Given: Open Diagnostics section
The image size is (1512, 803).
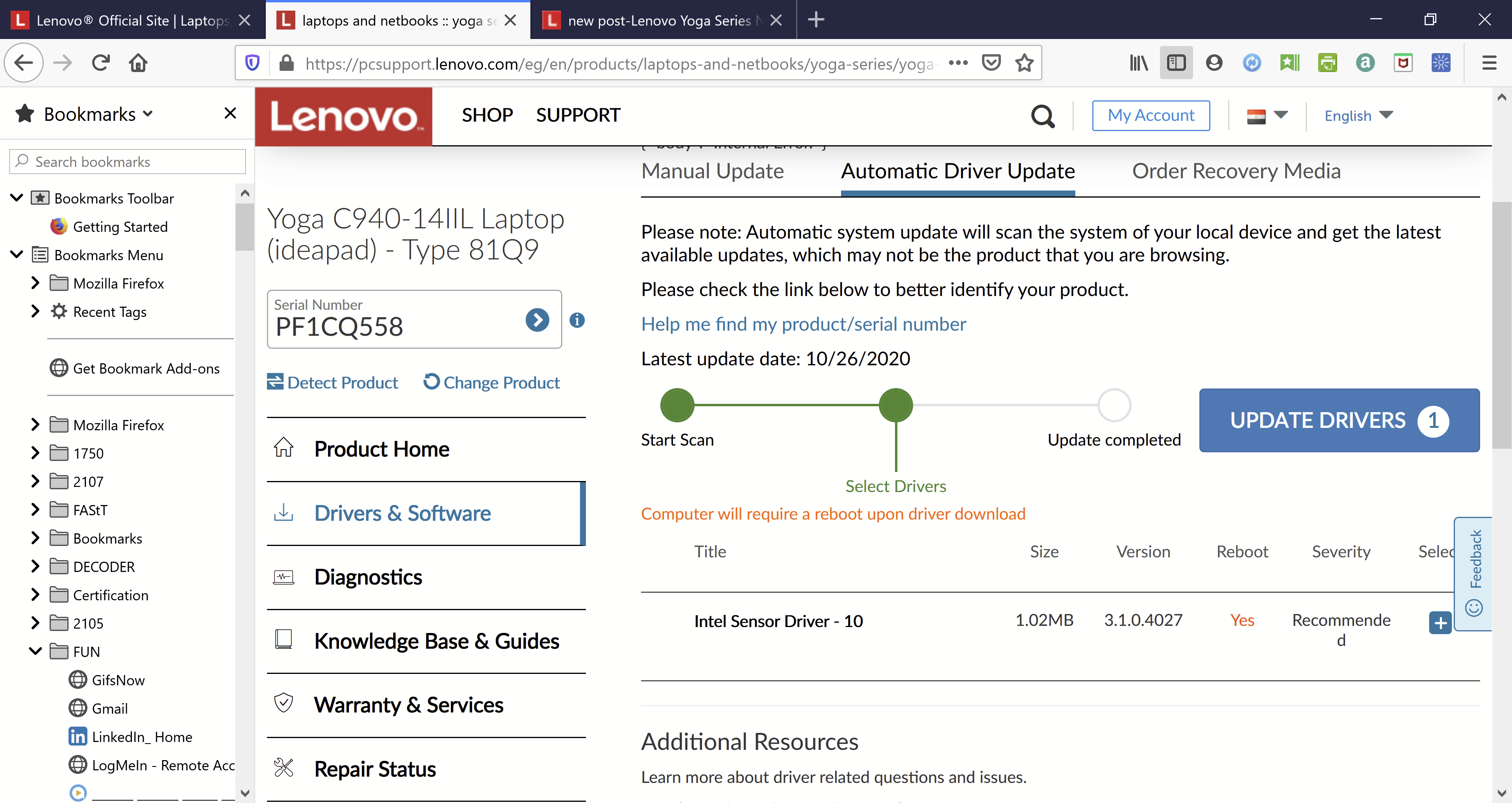Looking at the screenshot, I should tap(426, 577).
